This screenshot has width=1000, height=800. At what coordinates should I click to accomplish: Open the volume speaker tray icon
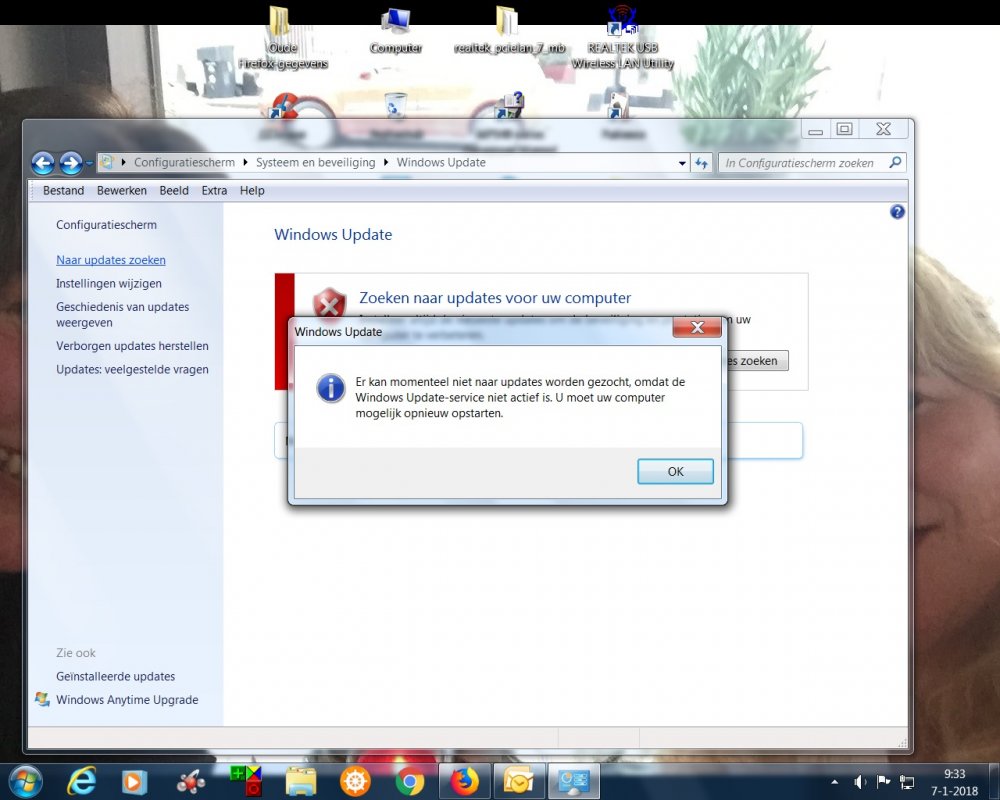pos(860,782)
